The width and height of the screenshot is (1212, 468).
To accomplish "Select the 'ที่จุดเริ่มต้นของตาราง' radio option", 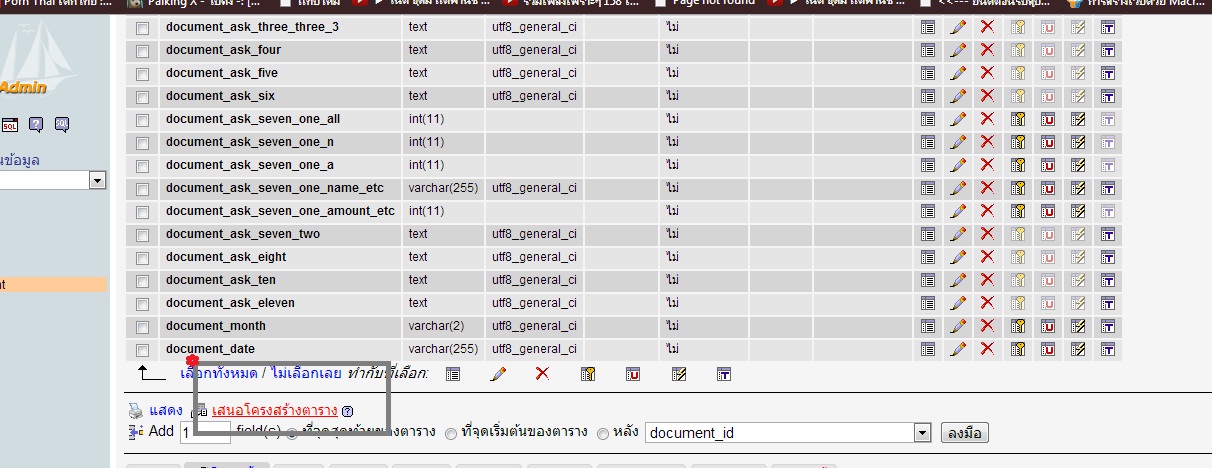I will (x=451, y=434).
